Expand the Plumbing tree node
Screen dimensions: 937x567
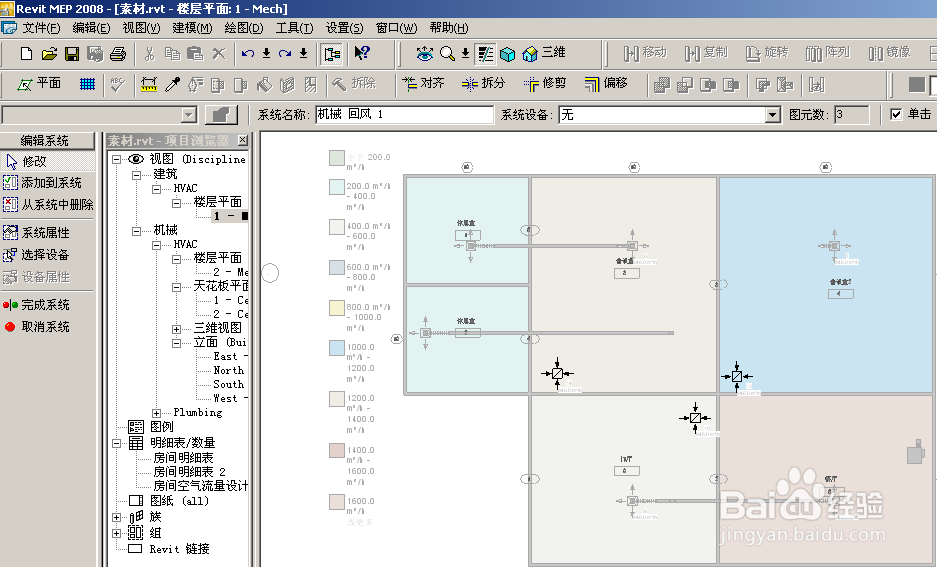(x=157, y=413)
